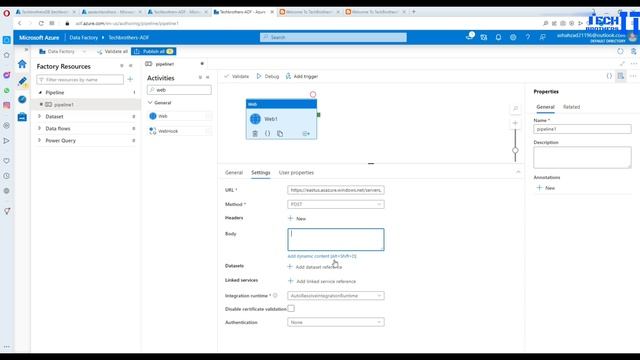Screen dimensions: 640x360
Task: Click the canvas zoom slider handle
Action: 516,150
